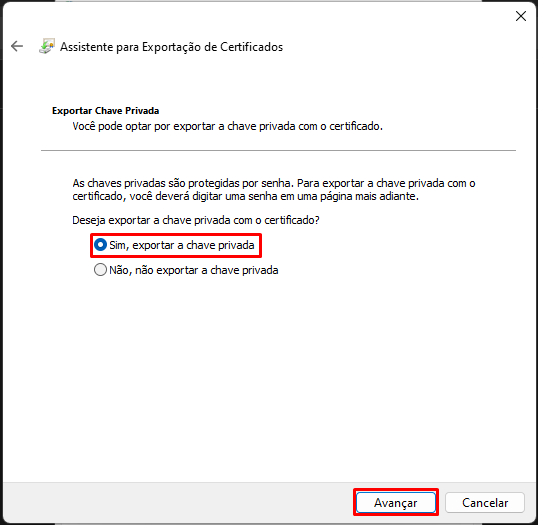Click the gray footer bar left of Avançar
Viewport: 538px width, 525px height.
click(x=178, y=503)
